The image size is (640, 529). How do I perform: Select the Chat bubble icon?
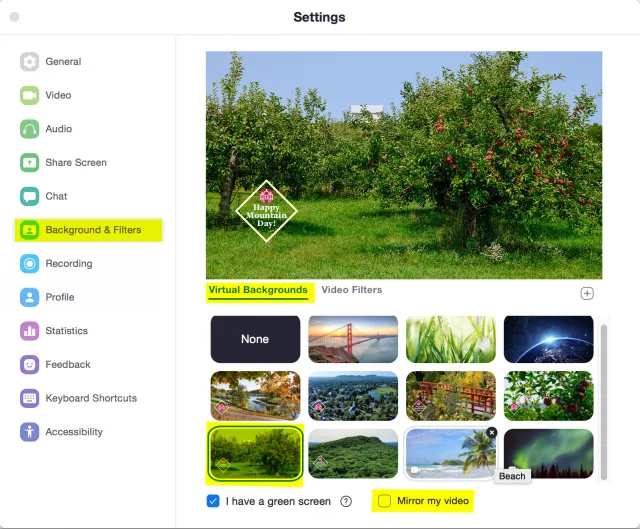29,196
